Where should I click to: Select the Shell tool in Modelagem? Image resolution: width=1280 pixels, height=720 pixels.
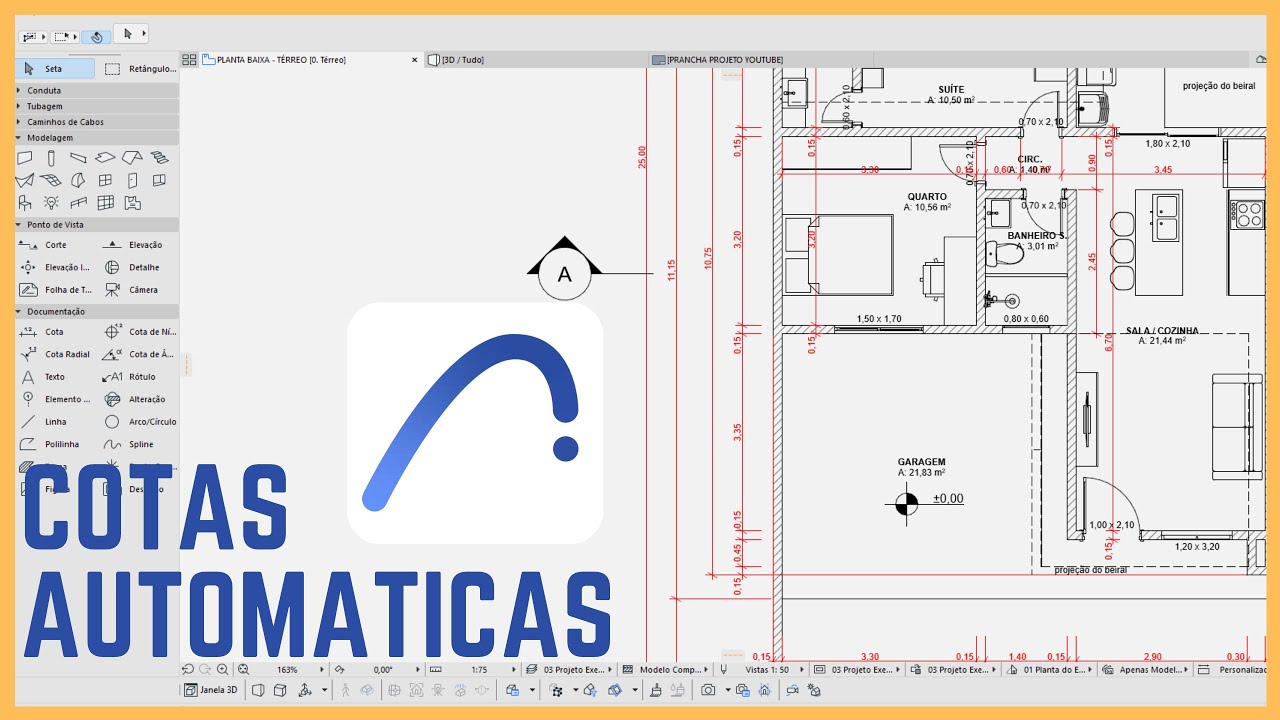(x=25, y=180)
